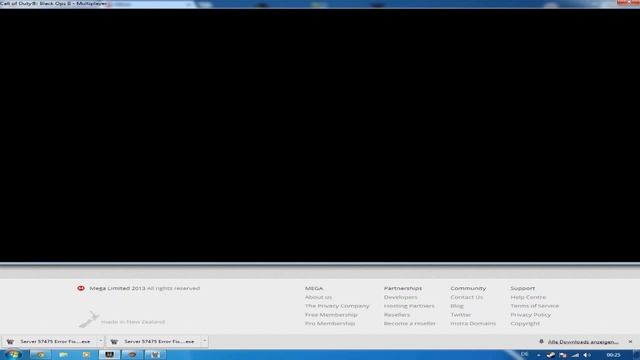
Task: Open the Windows Start menu orb
Action: (12, 355)
